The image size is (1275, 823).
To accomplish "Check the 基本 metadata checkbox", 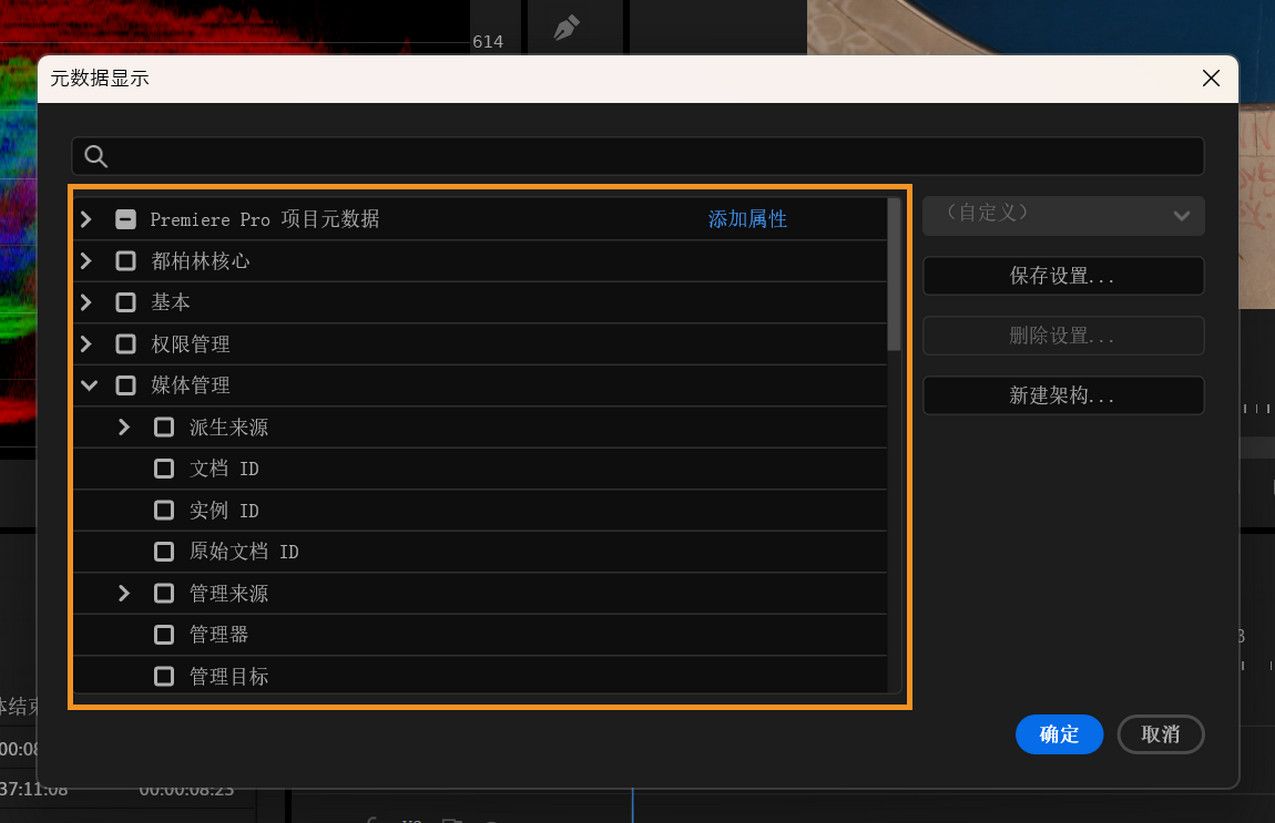I will tap(125, 302).
